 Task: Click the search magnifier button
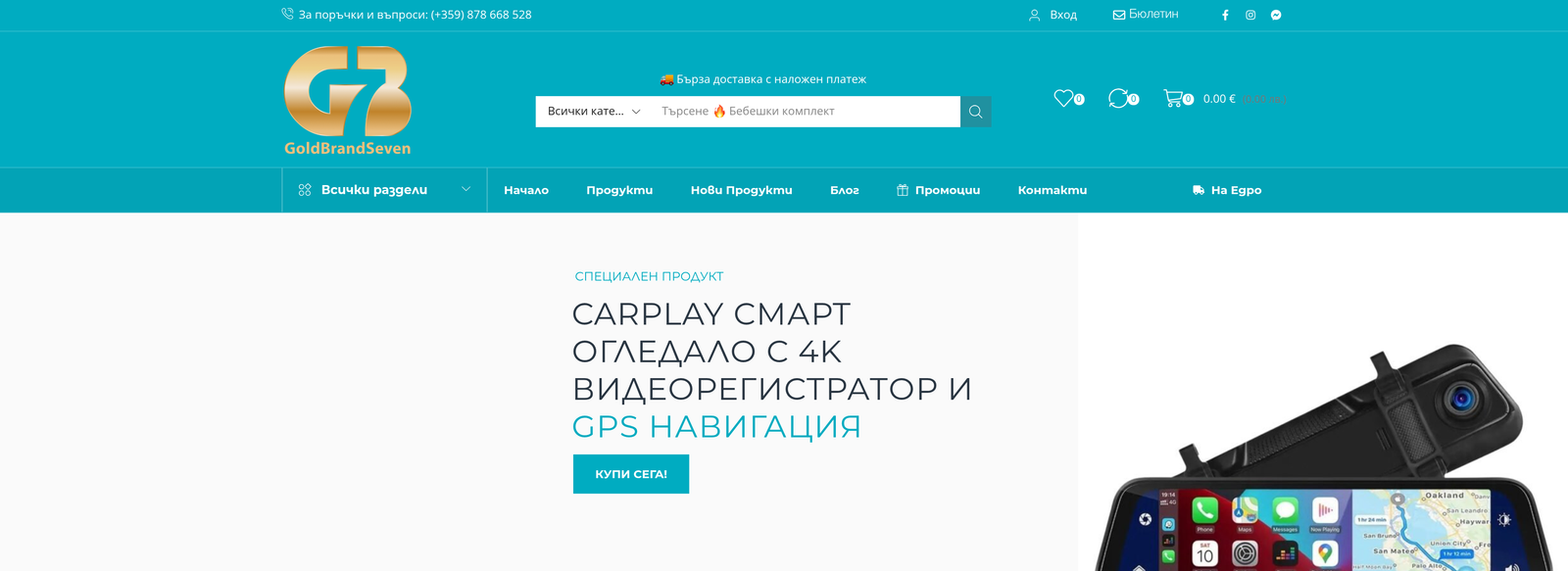tap(975, 112)
